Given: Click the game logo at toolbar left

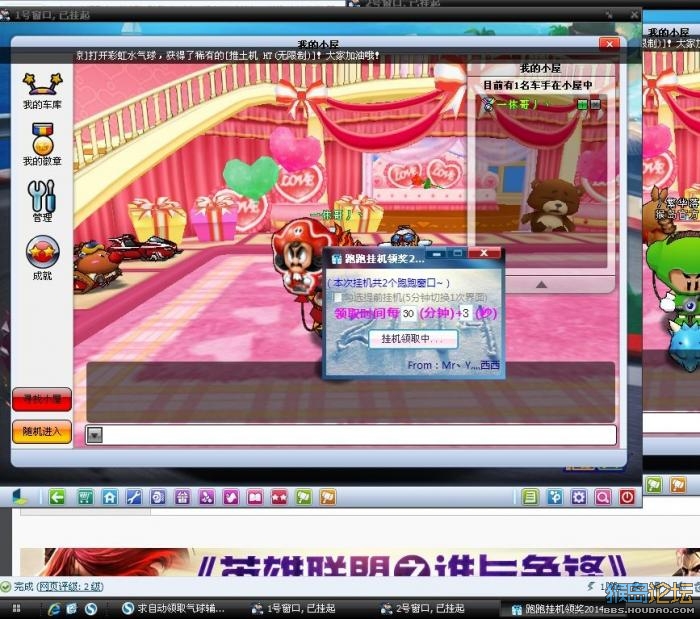Looking at the screenshot, I should (x=19, y=497).
